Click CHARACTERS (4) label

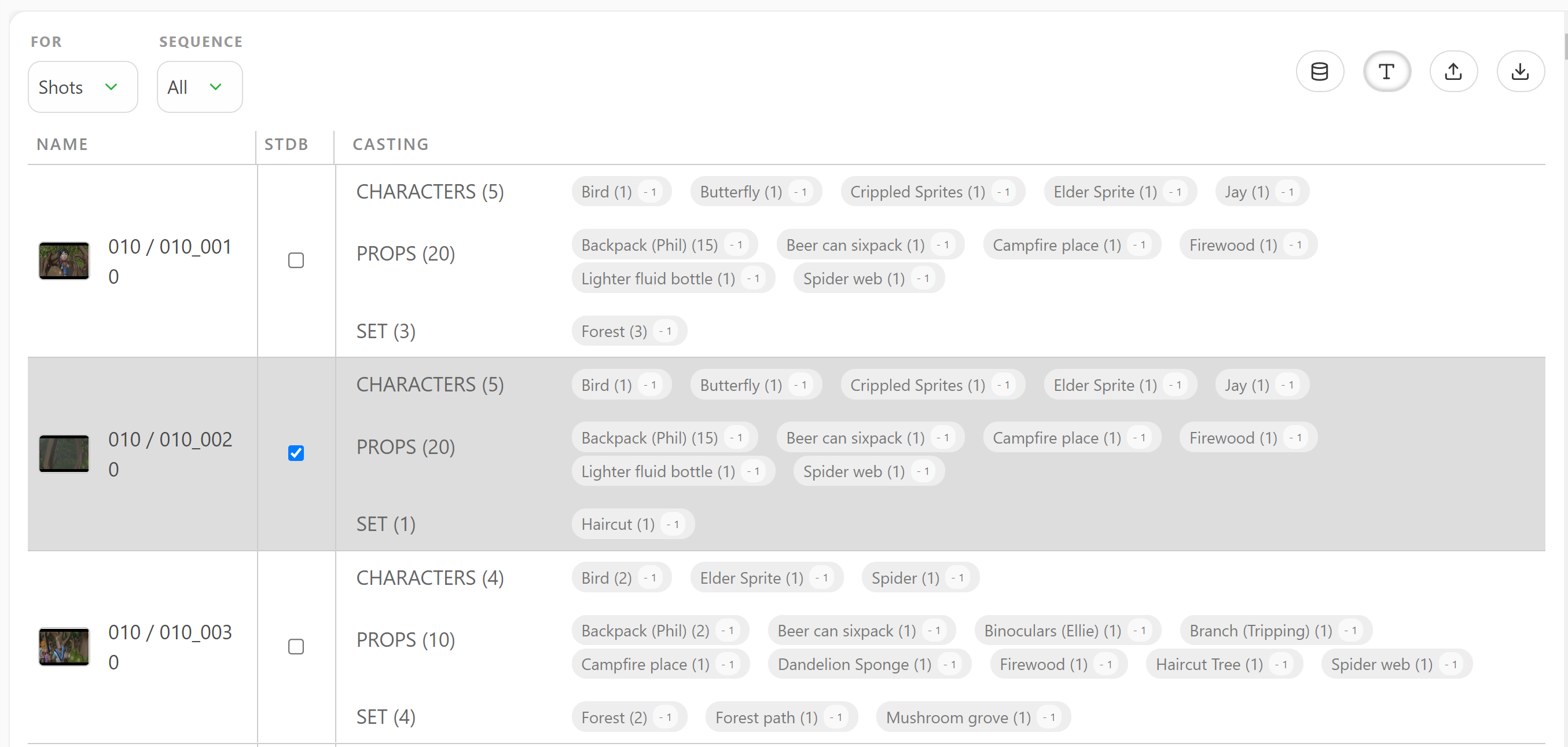[x=429, y=578]
